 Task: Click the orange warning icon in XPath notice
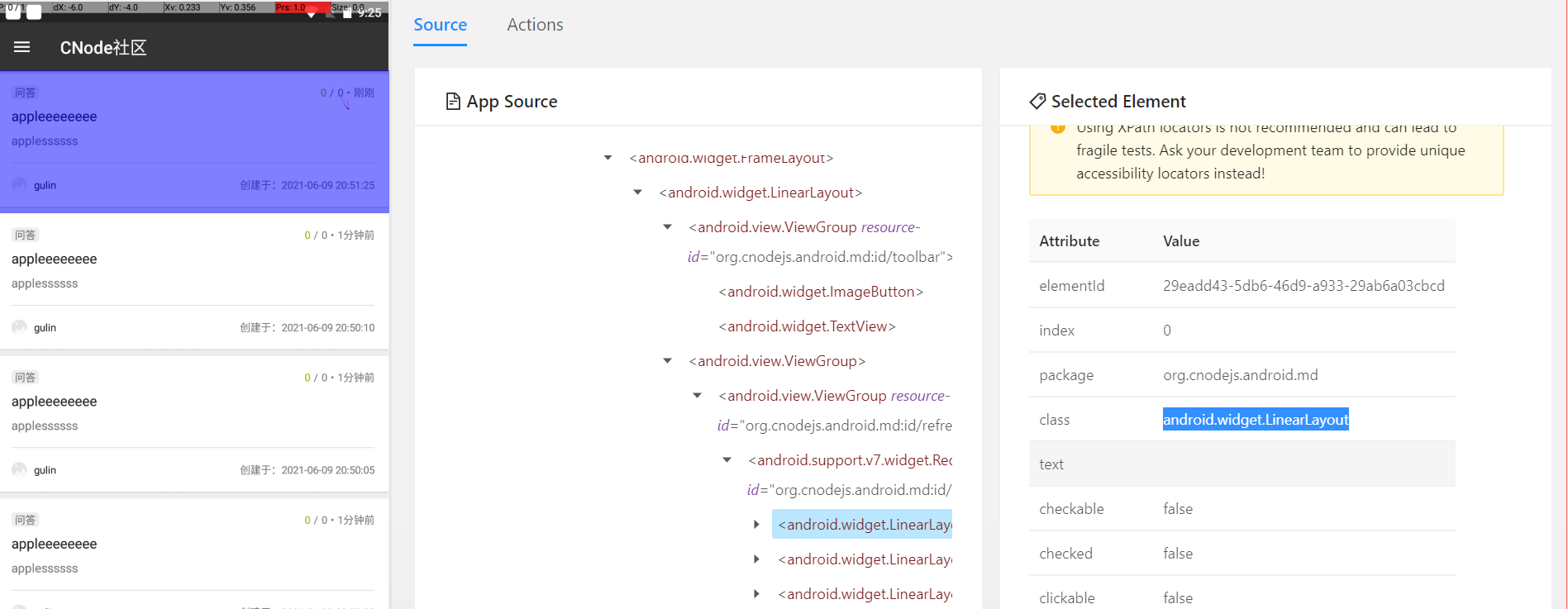[x=1057, y=128]
